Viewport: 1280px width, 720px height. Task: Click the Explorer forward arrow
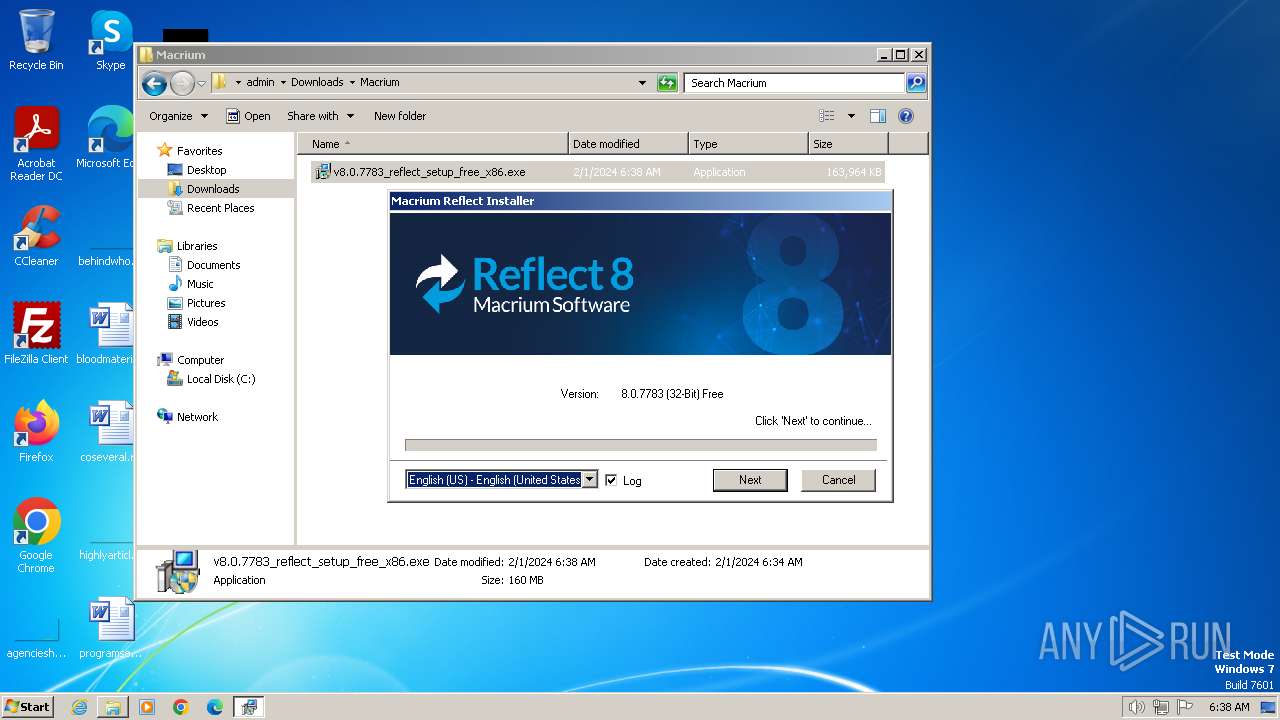(182, 83)
